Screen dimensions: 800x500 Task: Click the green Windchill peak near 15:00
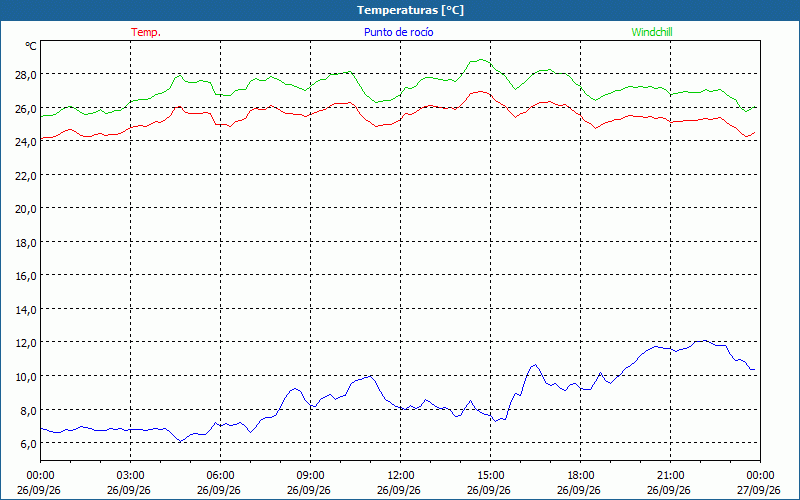tap(481, 60)
